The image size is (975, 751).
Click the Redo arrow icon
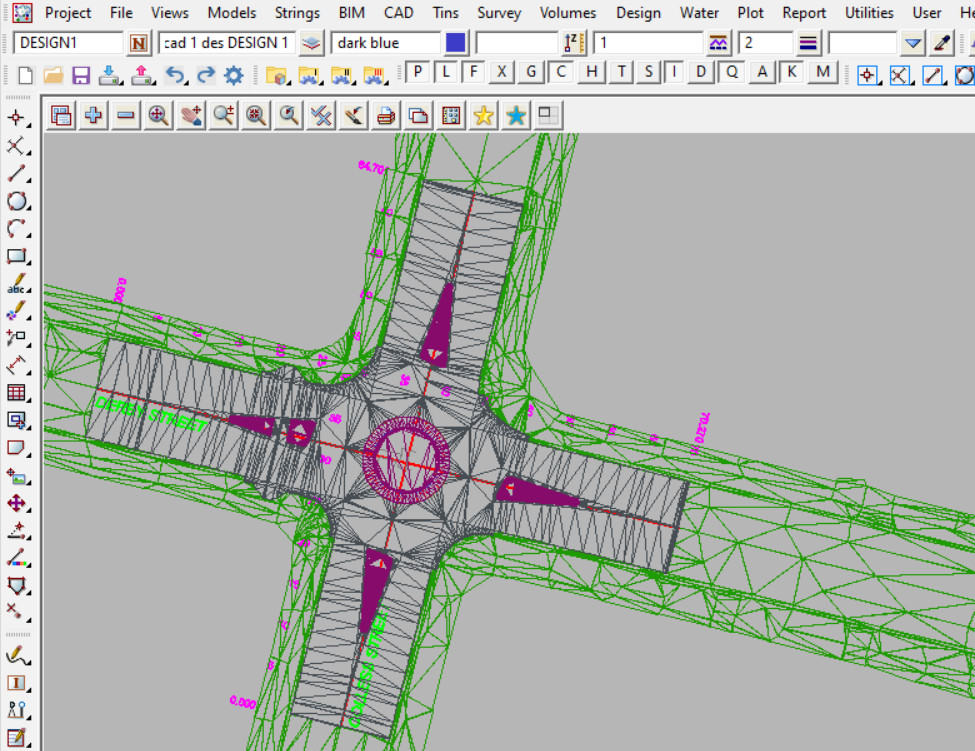(x=205, y=75)
